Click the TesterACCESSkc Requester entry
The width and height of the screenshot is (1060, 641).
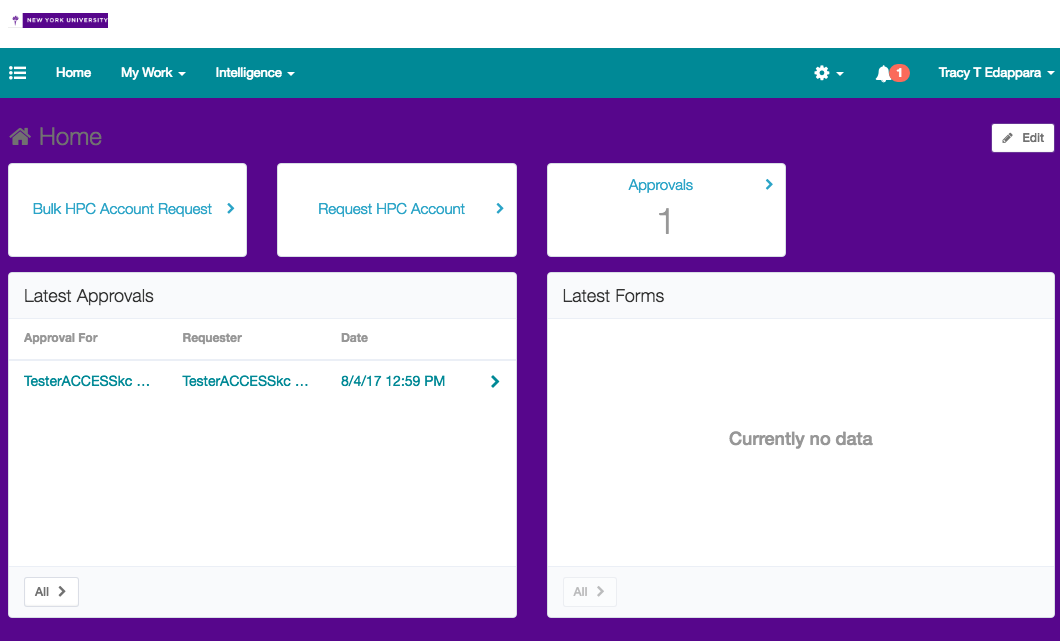[245, 381]
